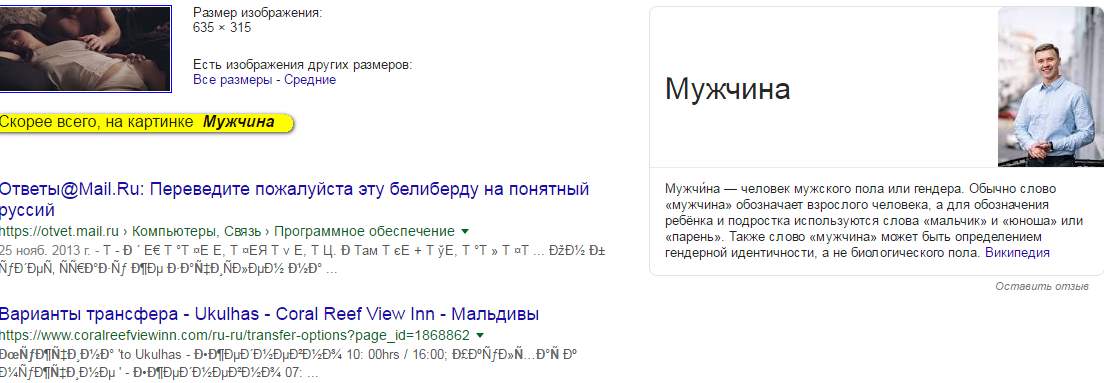This screenshot has height=383, width=1104.
Task: Open 'Варианты трансфера - Ukulhas' result
Action: pyautogui.click(x=270, y=313)
